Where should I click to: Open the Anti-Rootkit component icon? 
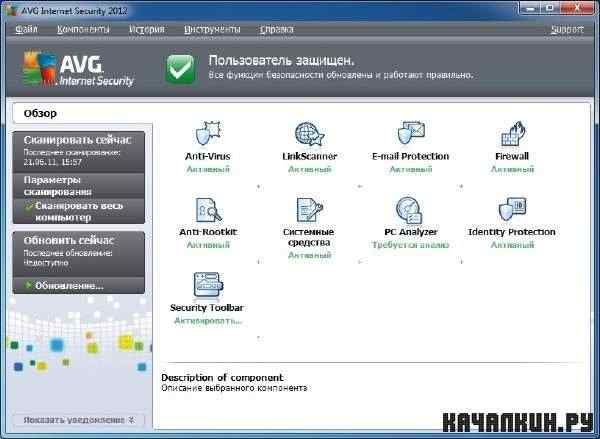pos(208,209)
